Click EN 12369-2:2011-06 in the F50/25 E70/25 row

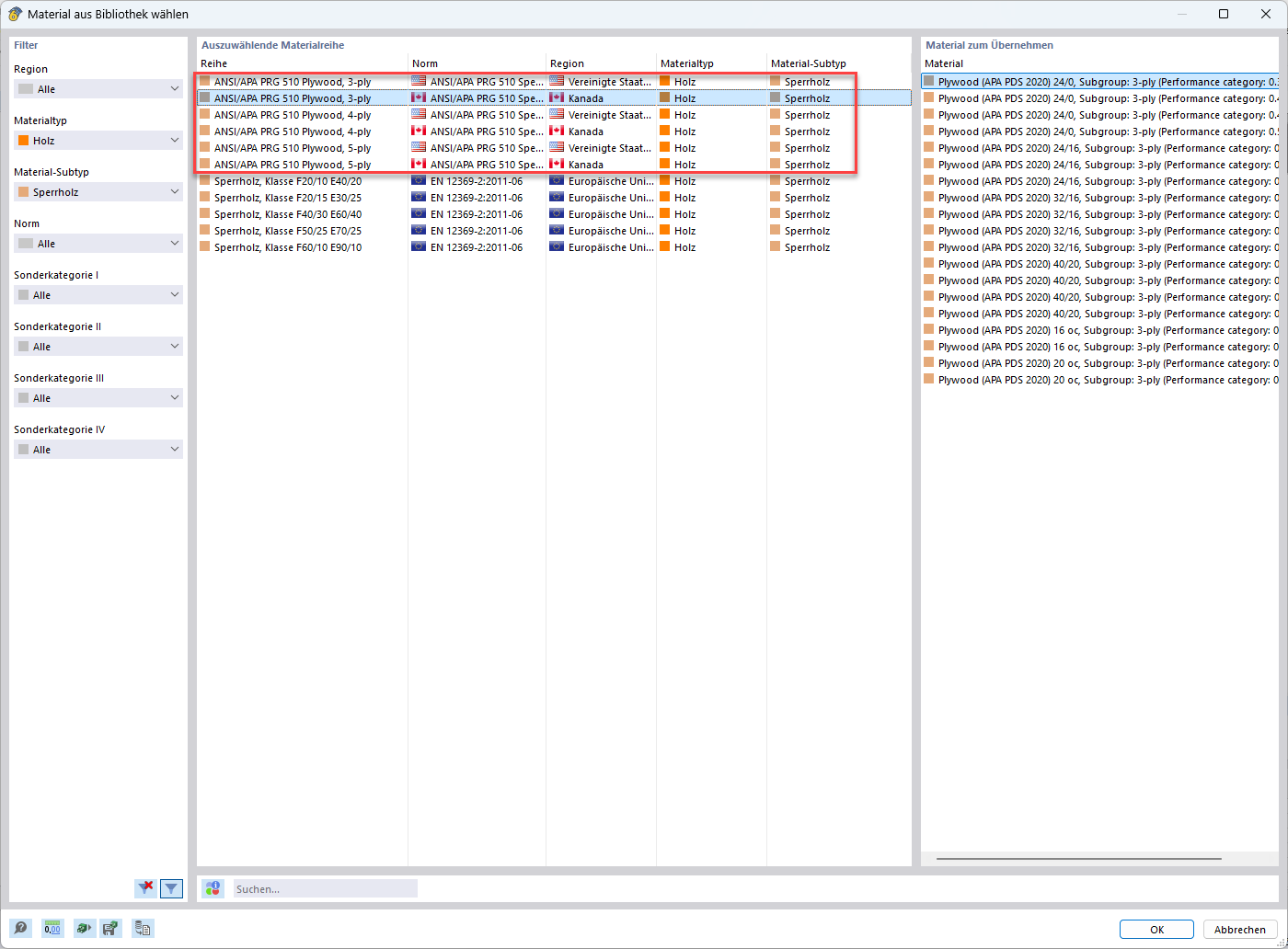pyautogui.click(x=477, y=231)
